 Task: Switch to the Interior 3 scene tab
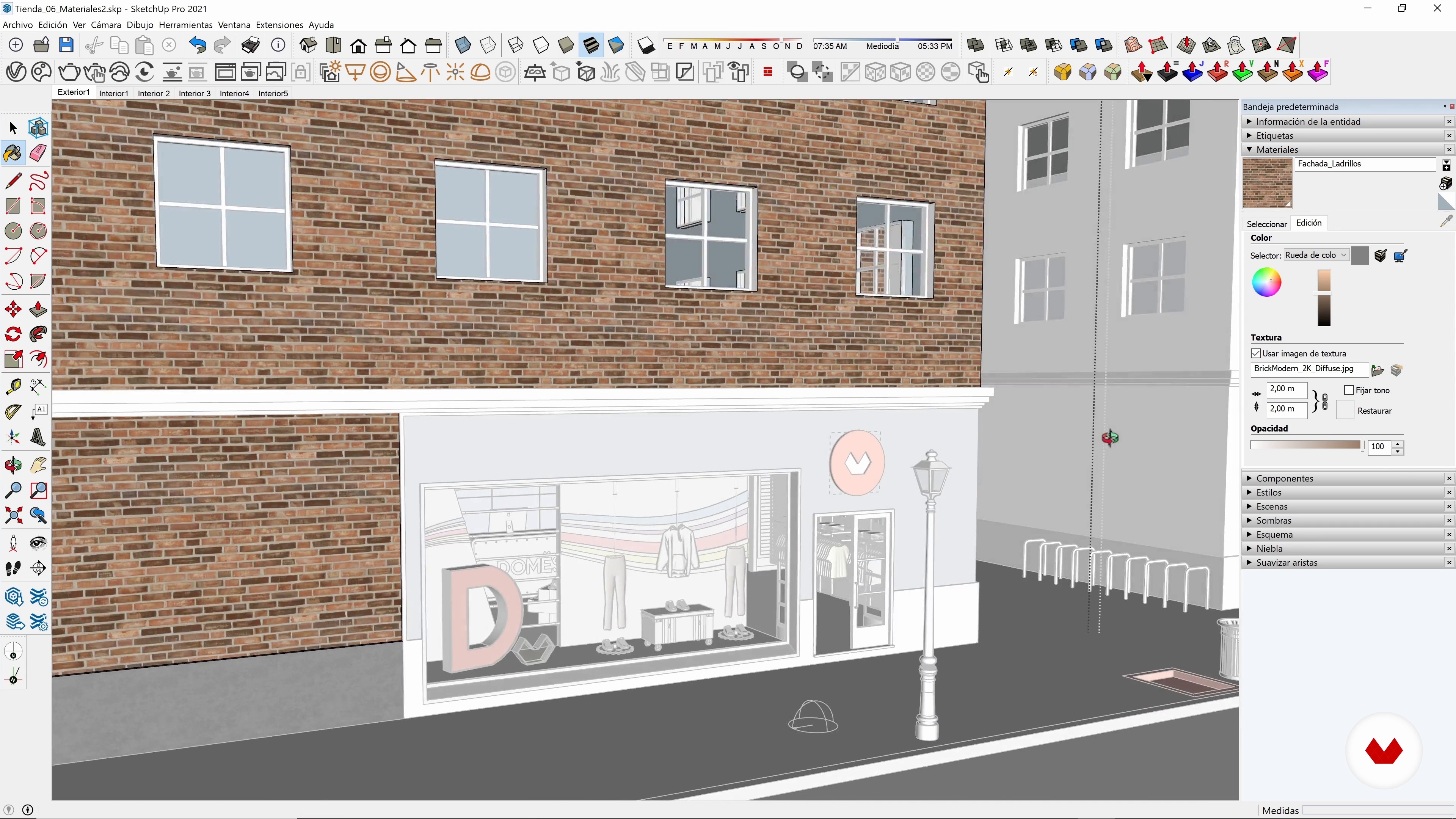click(x=195, y=93)
